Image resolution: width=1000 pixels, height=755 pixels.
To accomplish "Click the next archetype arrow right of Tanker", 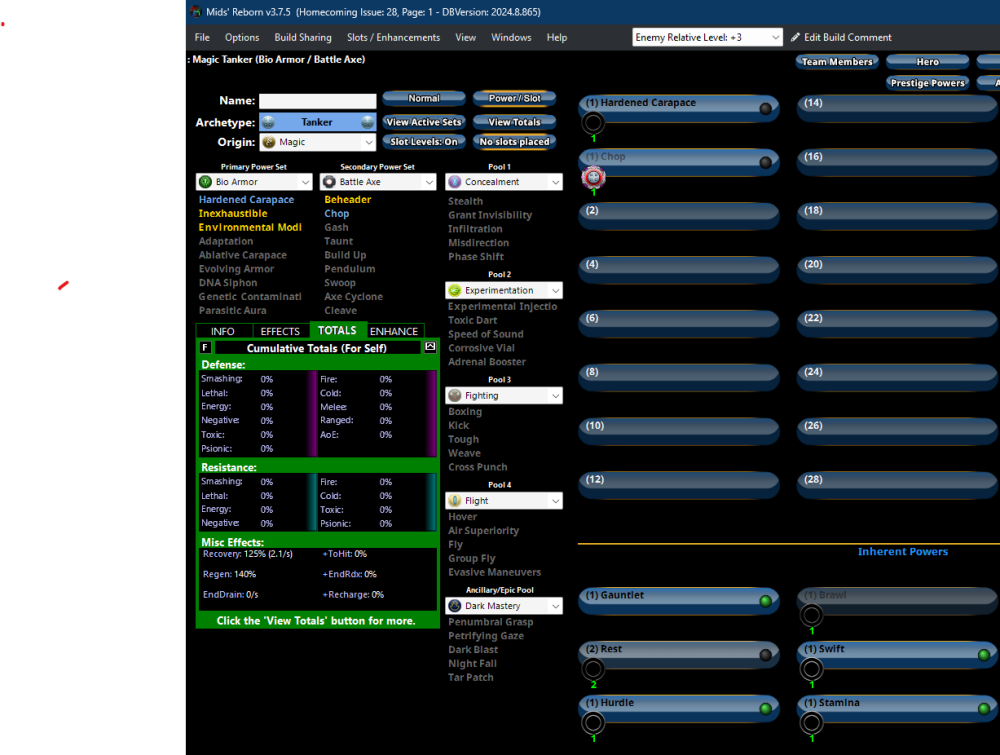I will [x=367, y=122].
